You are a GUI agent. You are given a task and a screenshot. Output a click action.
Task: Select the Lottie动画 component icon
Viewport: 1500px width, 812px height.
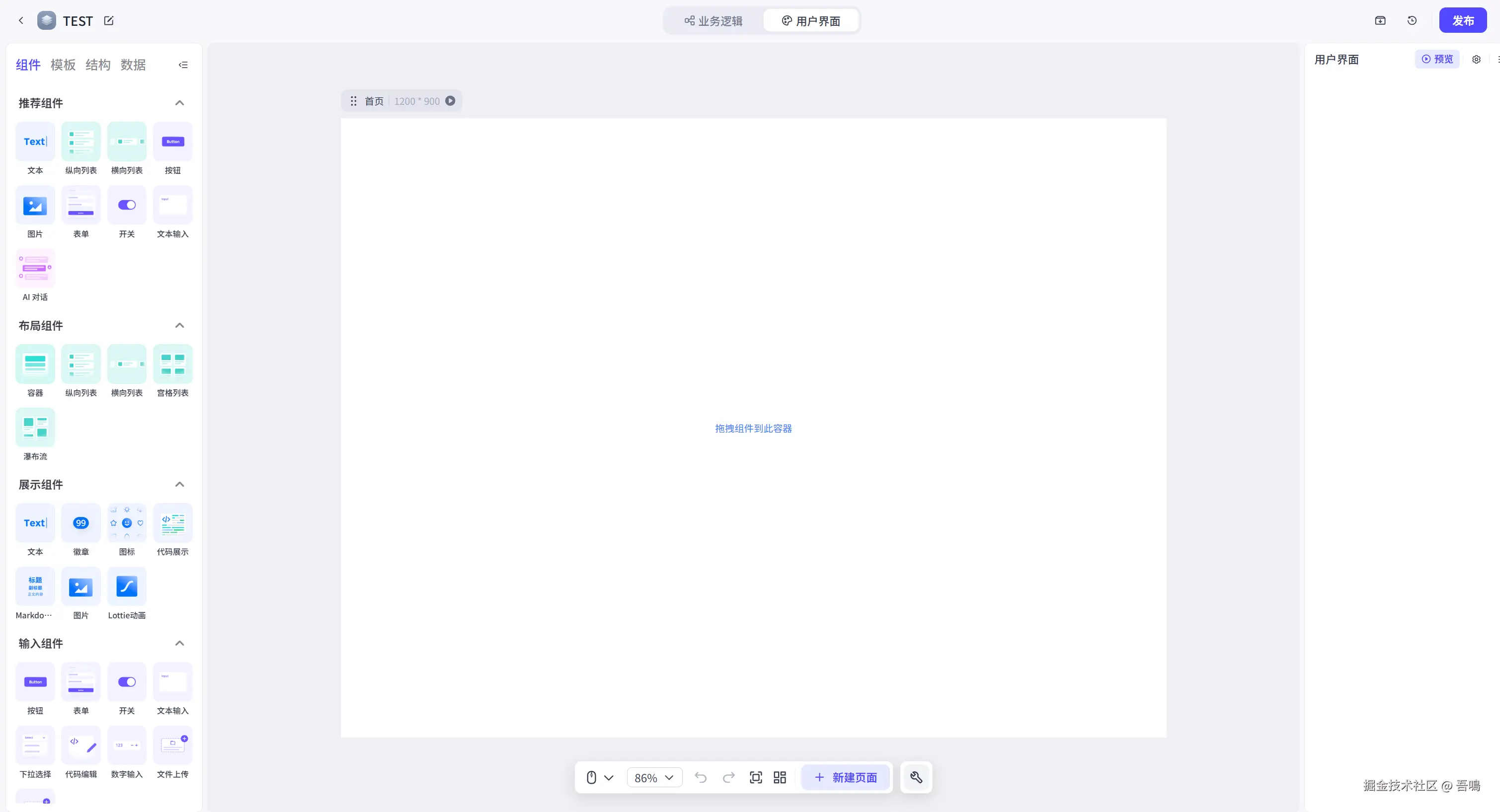coord(126,586)
